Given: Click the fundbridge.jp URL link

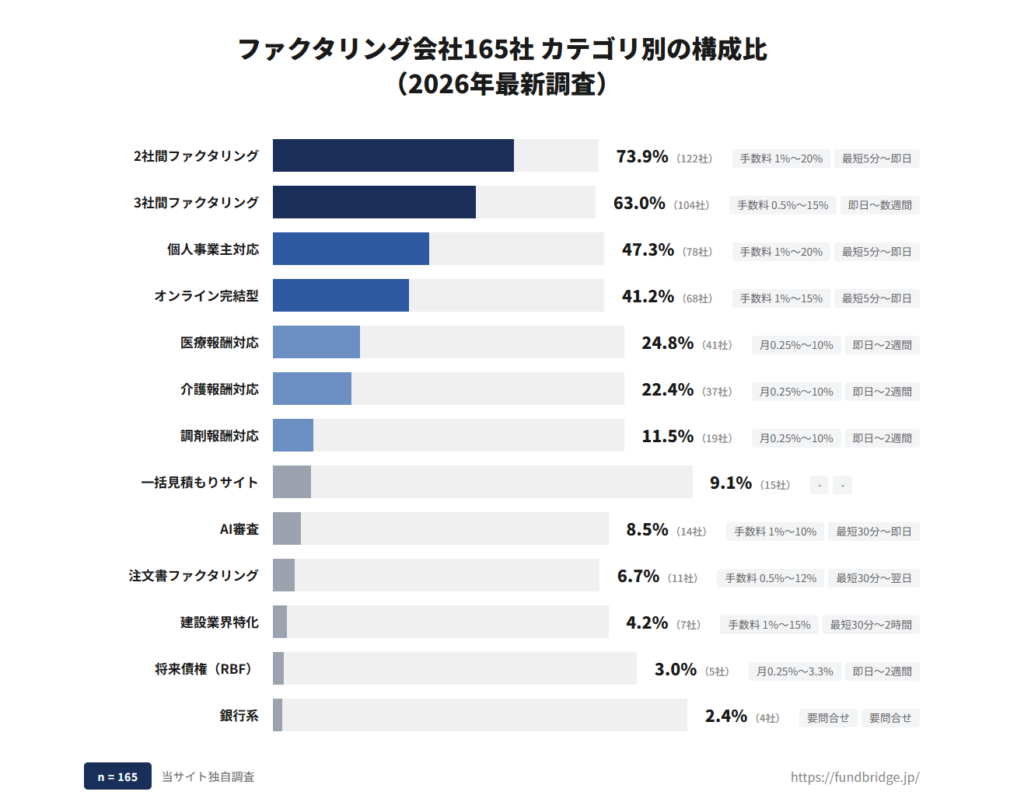Looking at the screenshot, I should (x=854, y=777).
